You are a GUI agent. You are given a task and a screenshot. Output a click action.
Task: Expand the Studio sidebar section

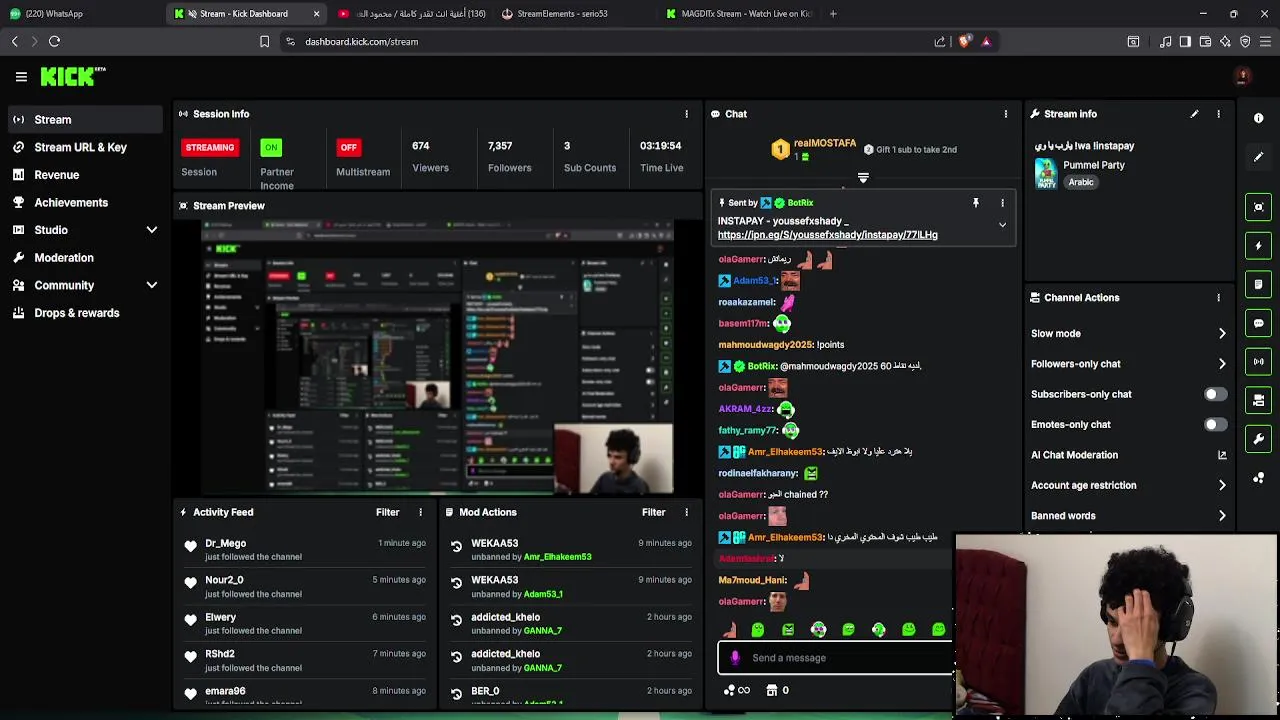[x=85, y=230]
